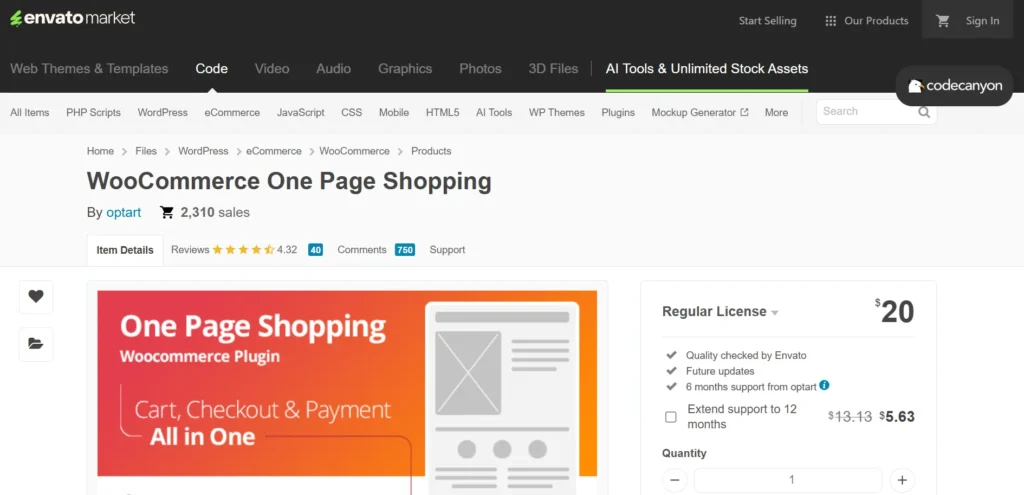Click the $20 price

[x=895, y=312]
